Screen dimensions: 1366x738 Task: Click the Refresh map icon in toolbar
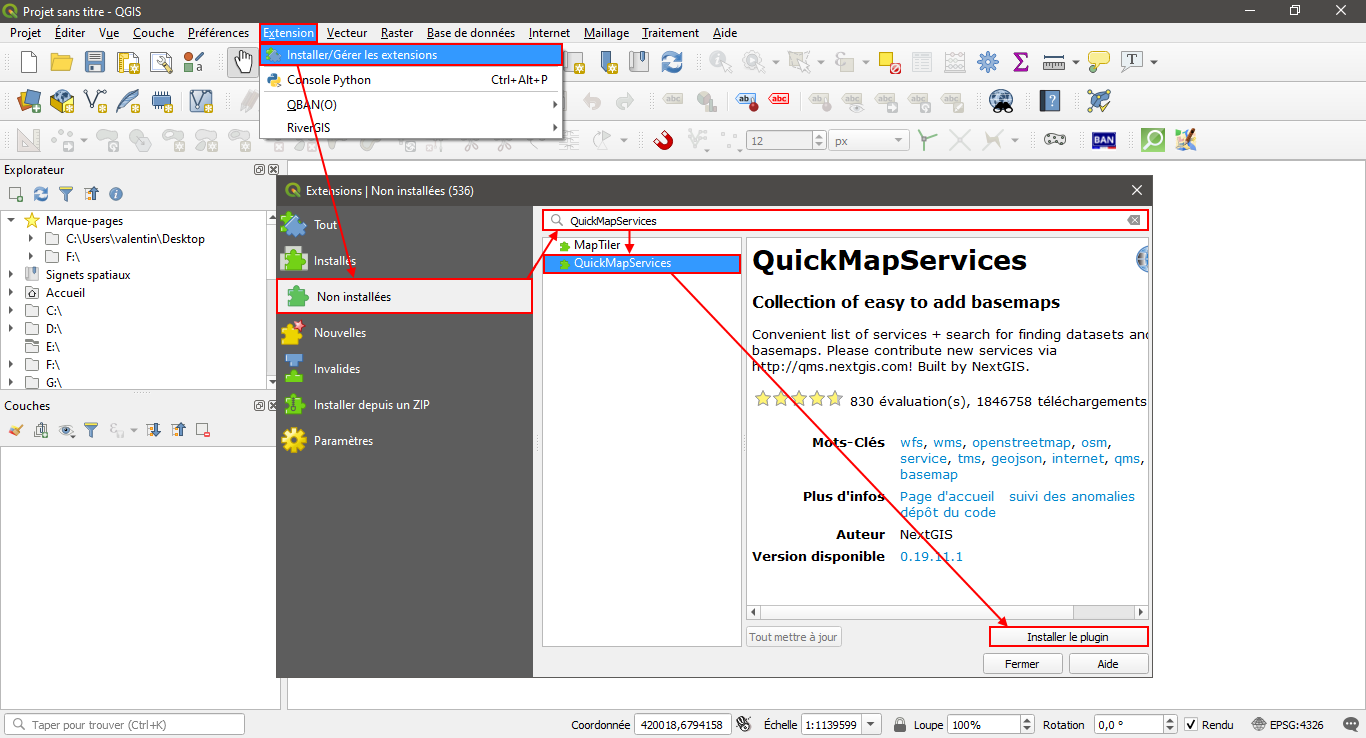click(672, 62)
